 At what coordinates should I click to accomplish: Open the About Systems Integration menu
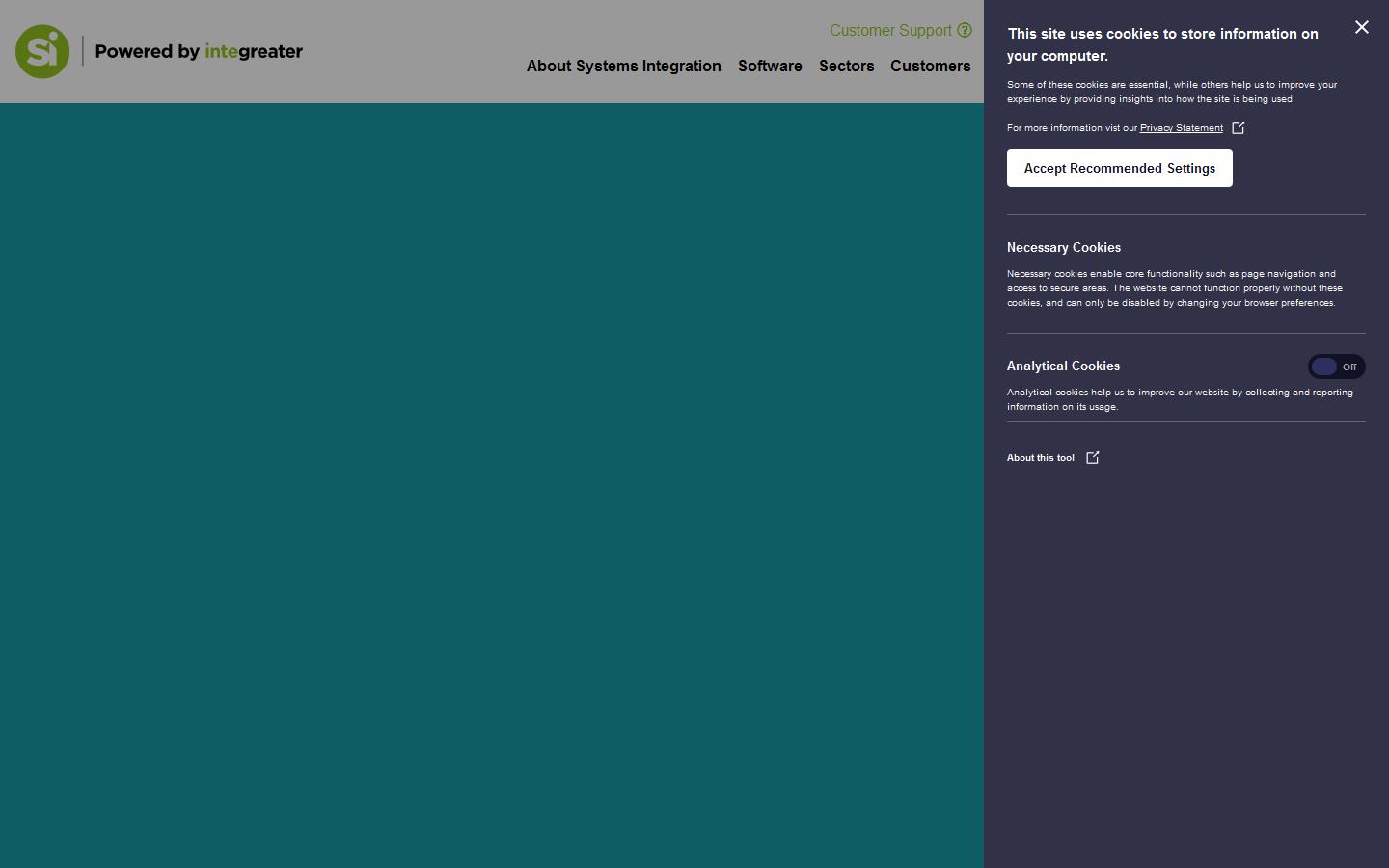[623, 67]
